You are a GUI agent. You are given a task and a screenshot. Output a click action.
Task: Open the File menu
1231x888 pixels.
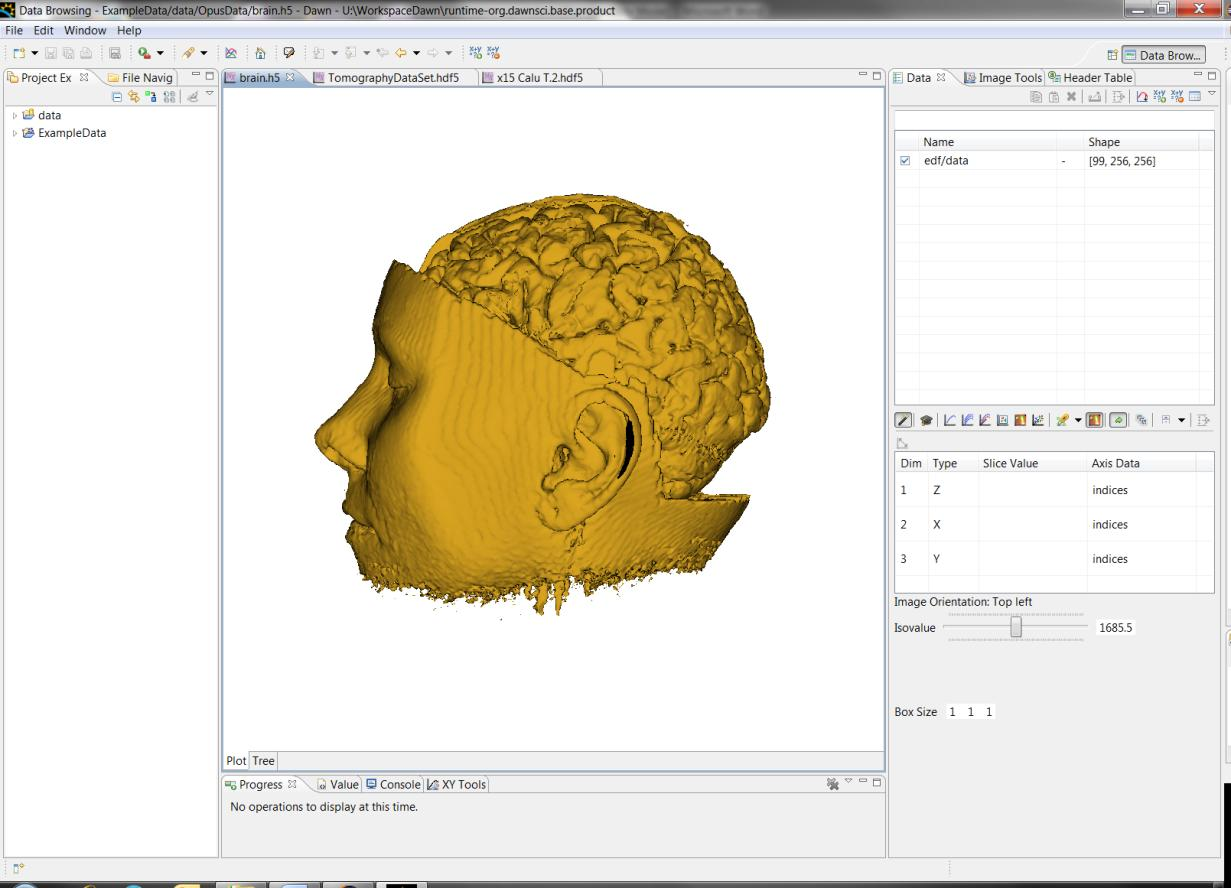pos(15,31)
